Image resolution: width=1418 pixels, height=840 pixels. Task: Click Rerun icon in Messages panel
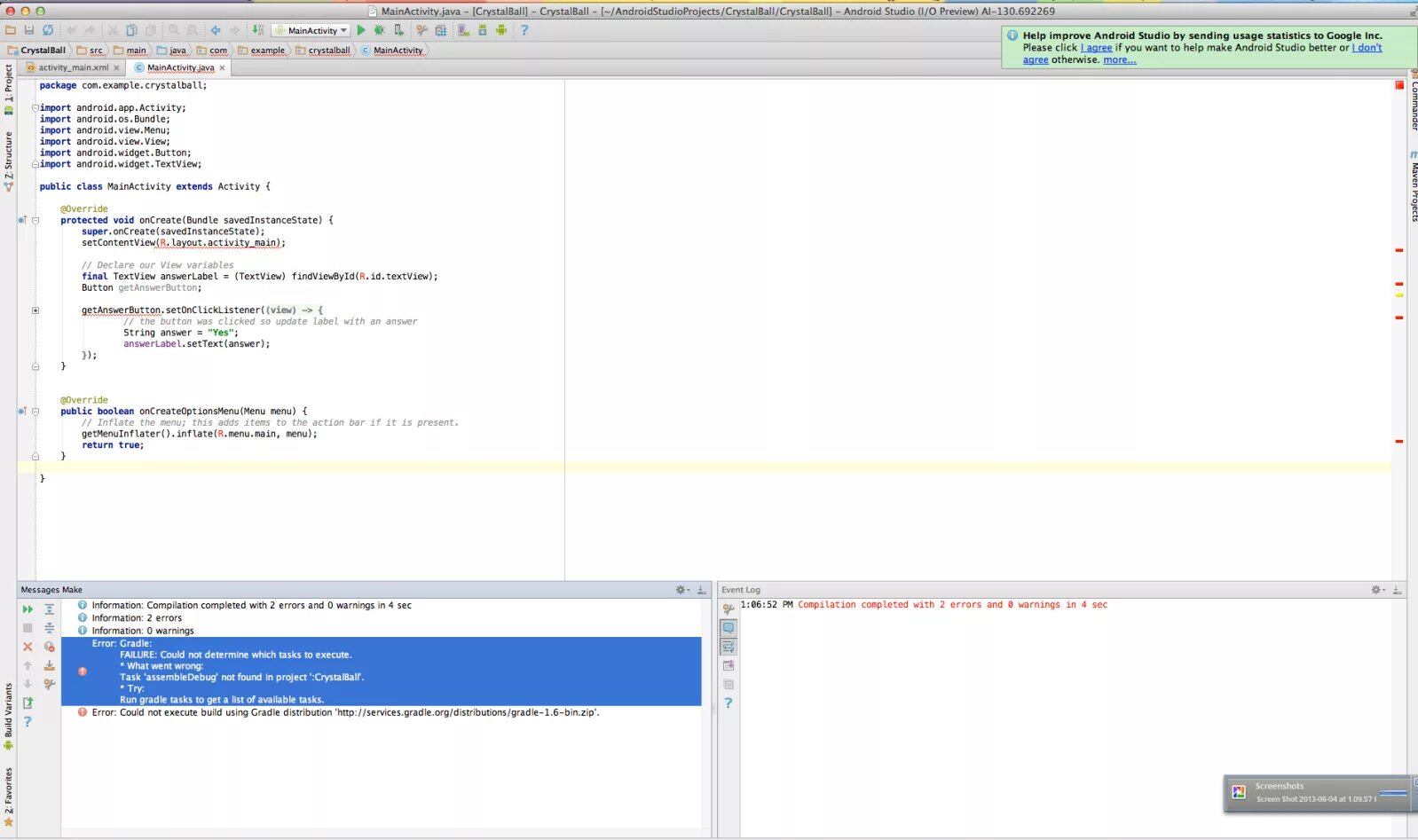pos(28,609)
